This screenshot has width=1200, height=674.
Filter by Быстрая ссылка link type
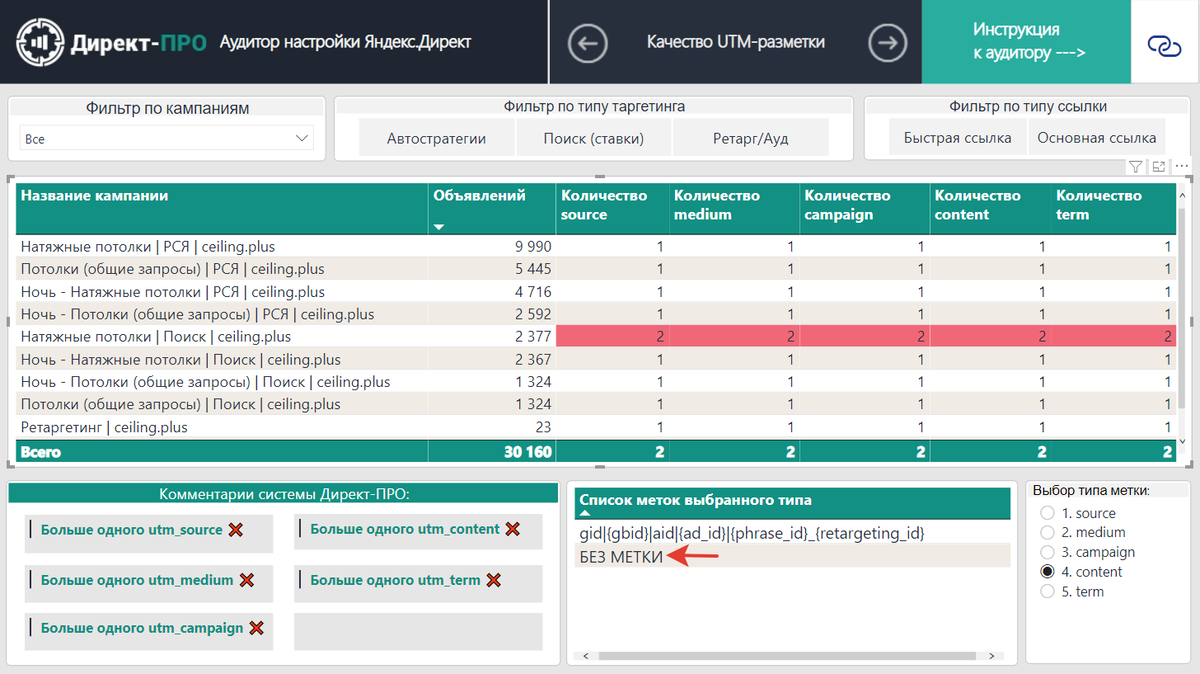coord(957,138)
